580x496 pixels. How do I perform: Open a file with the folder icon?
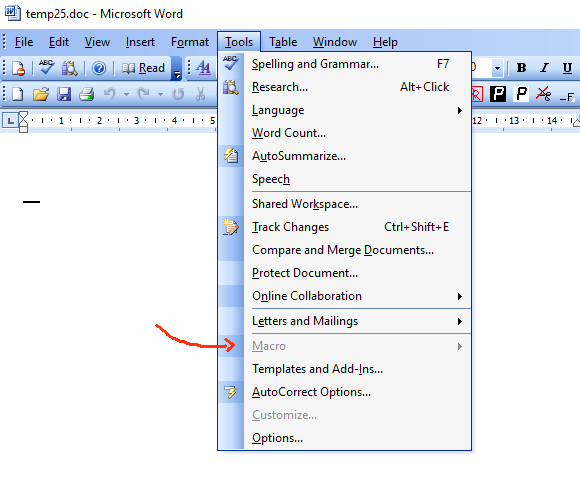(x=41, y=94)
